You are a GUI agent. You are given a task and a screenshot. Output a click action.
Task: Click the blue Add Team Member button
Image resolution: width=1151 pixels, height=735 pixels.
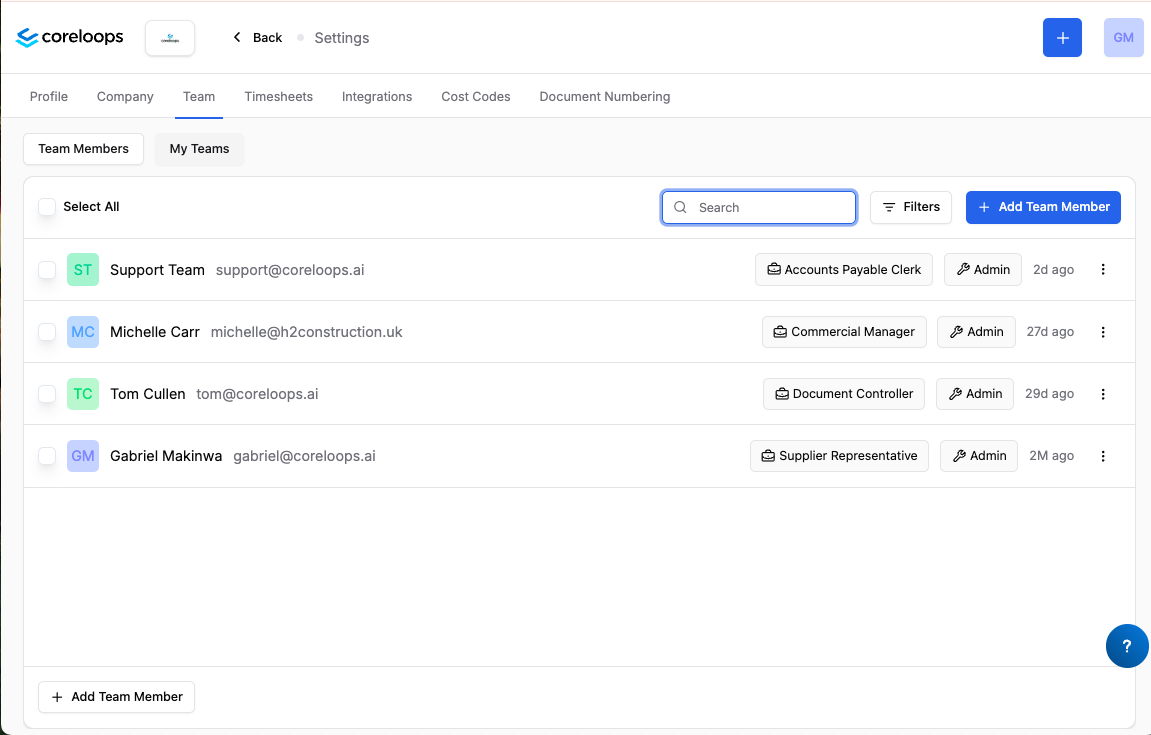pos(1043,207)
